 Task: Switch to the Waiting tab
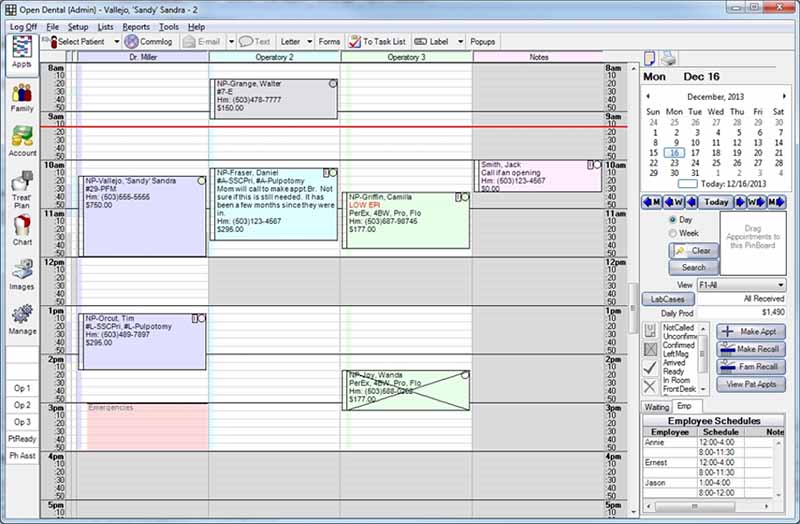[x=656, y=407]
